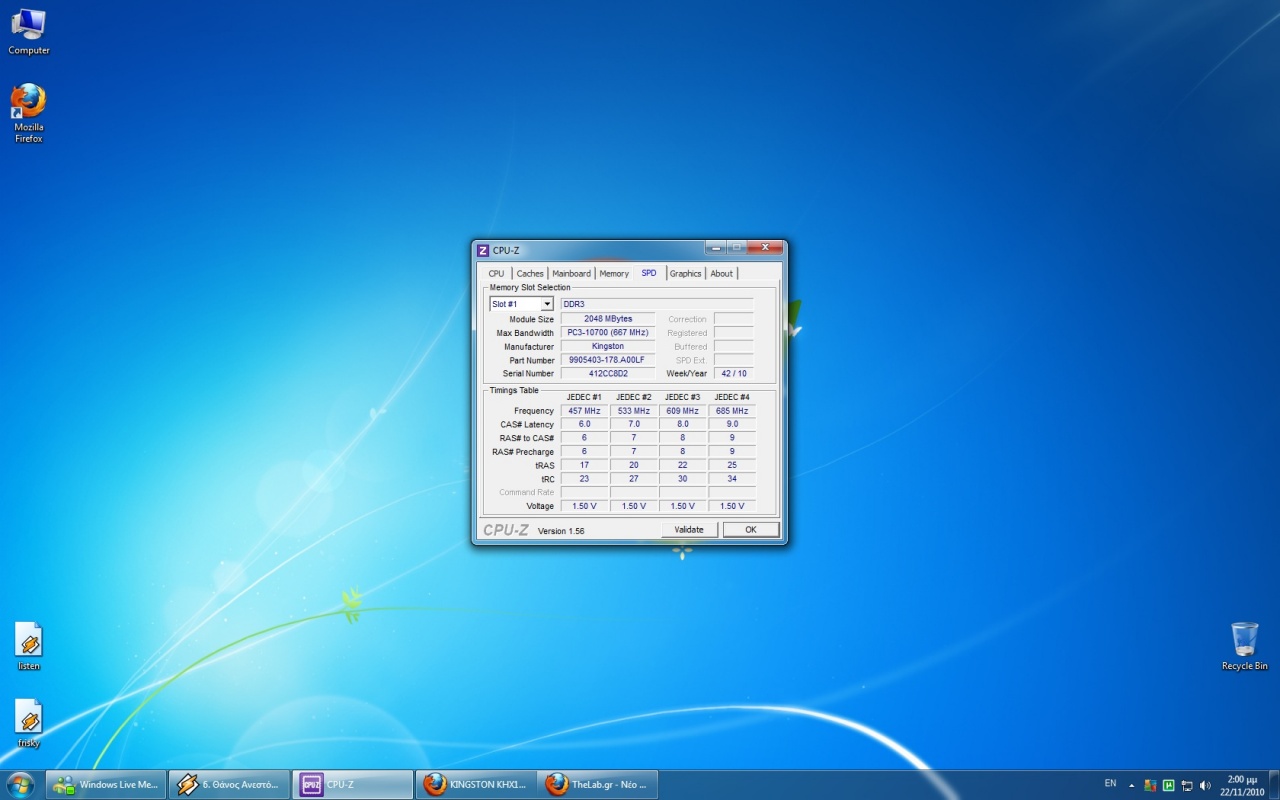Click the network connection tray icon

(1186, 785)
